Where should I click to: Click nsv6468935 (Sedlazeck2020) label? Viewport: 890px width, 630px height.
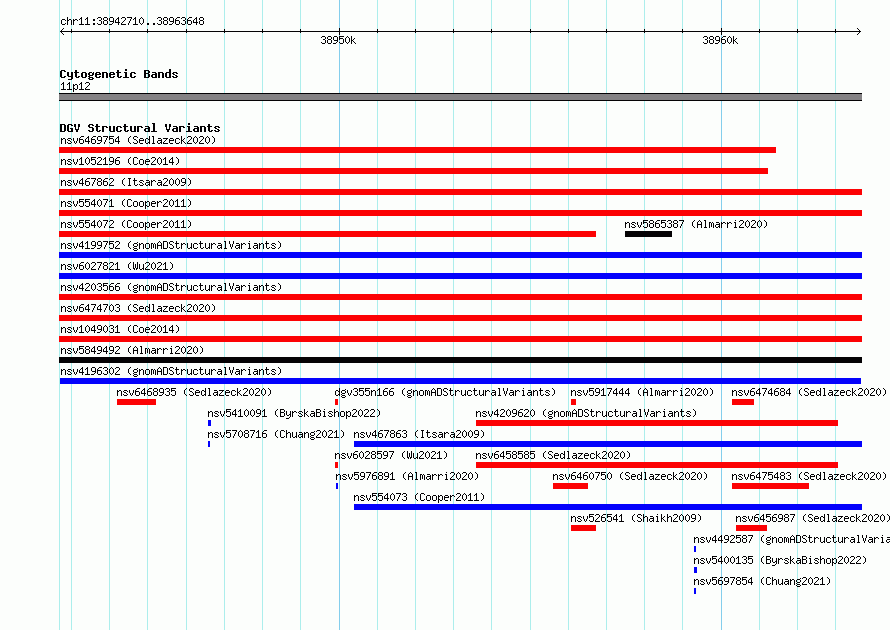pyautogui.click(x=194, y=392)
